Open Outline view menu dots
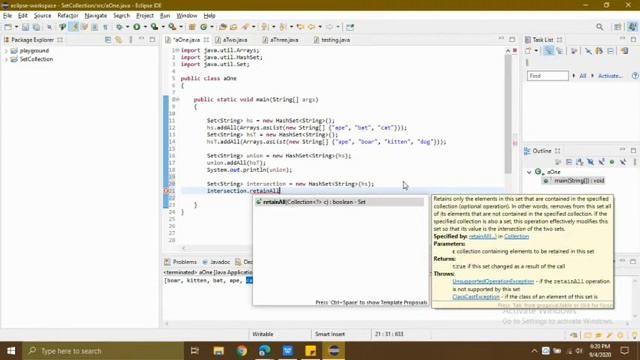 pyautogui.click(x=635, y=162)
